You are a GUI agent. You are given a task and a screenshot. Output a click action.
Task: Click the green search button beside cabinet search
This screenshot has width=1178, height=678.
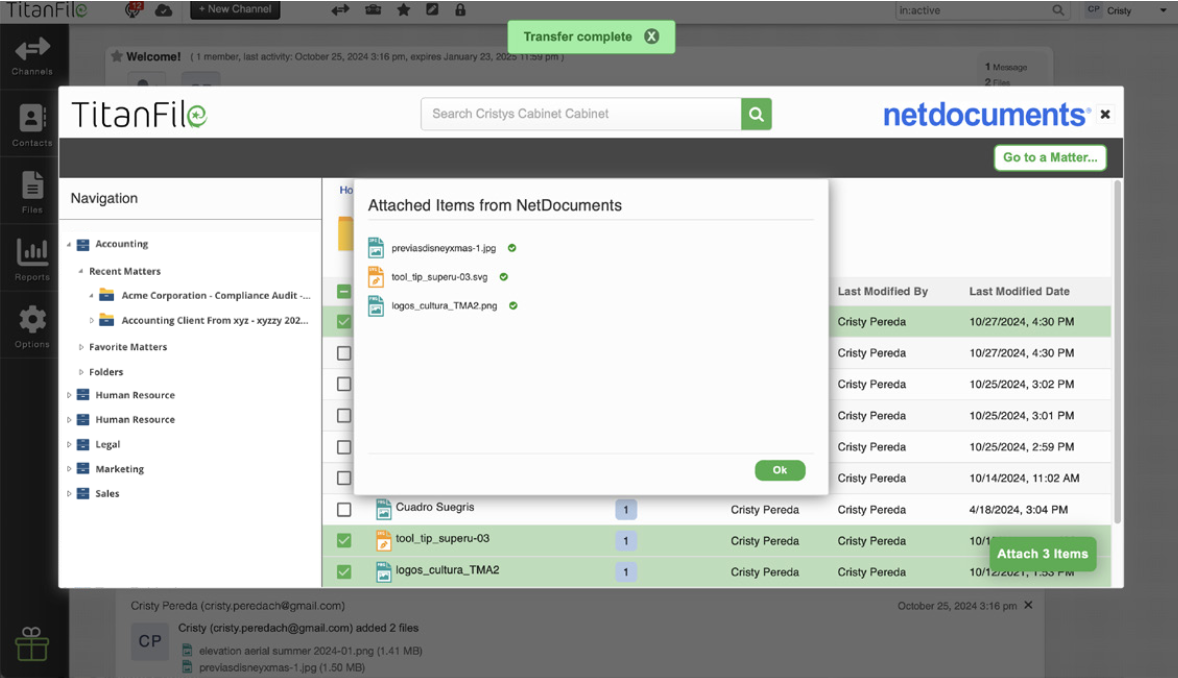(757, 114)
